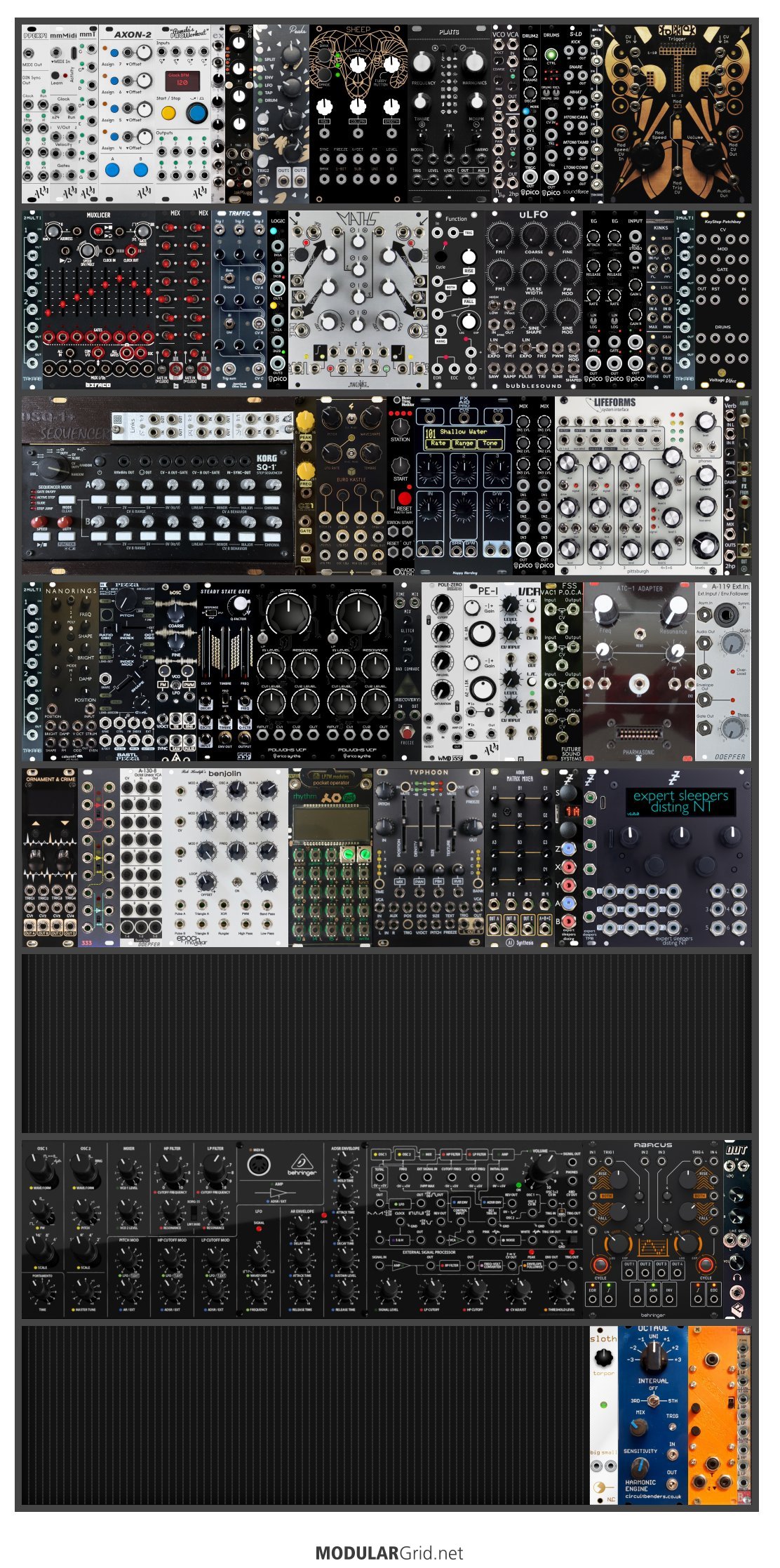Select the rhythm pocket operator module
The image size is (780, 1568).
[x=330, y=857]
